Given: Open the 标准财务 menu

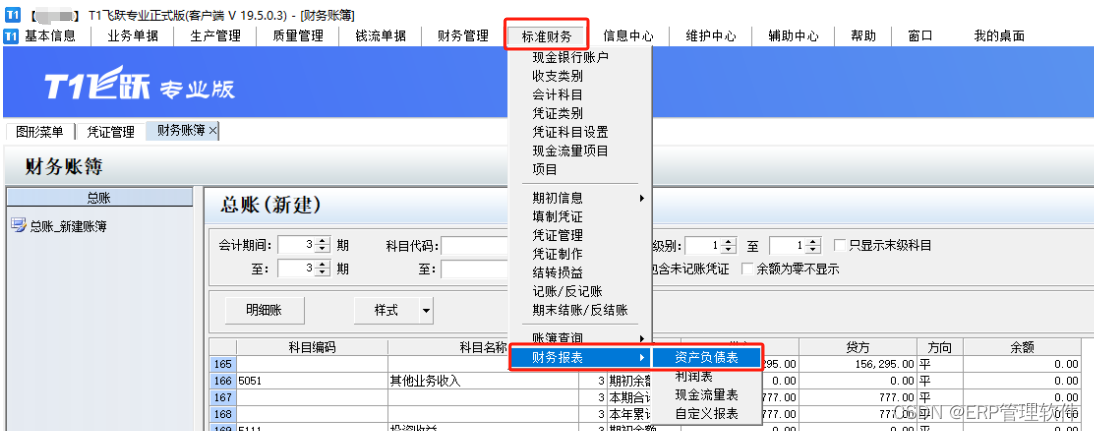Looking at the screenshot, I should coord(546,36).
